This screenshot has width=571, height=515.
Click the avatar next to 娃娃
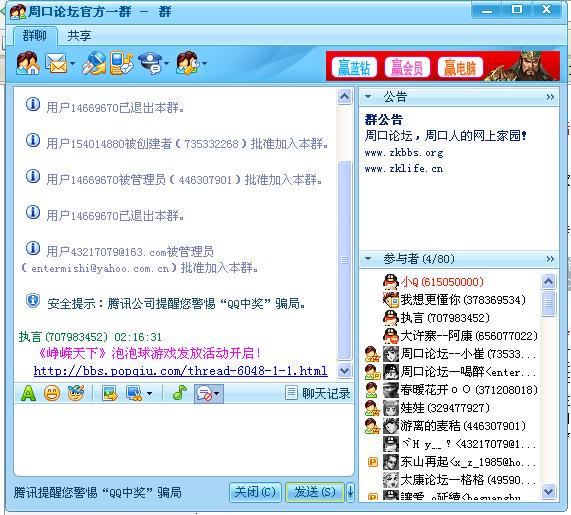coord(391,408)
